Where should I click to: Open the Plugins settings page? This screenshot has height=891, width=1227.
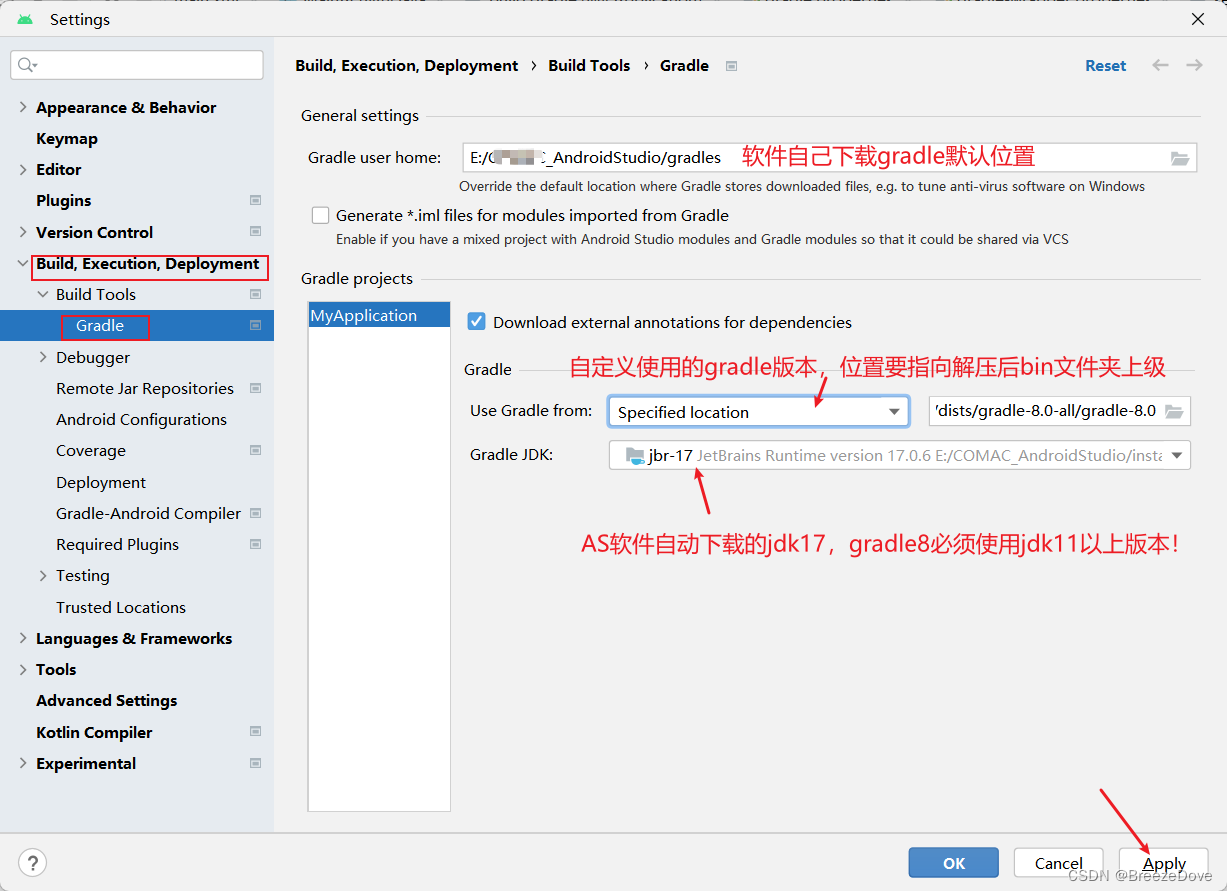coord(64,201)
